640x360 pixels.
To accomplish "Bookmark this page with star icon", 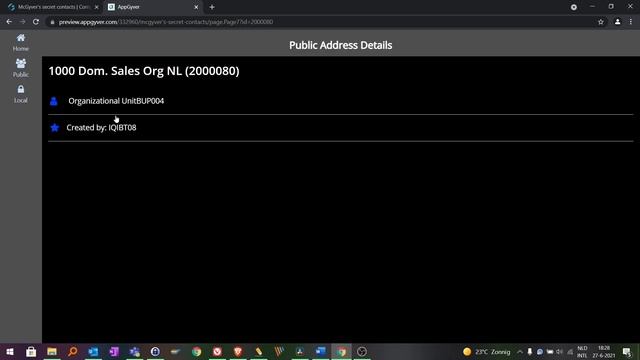I will (601, 22).
